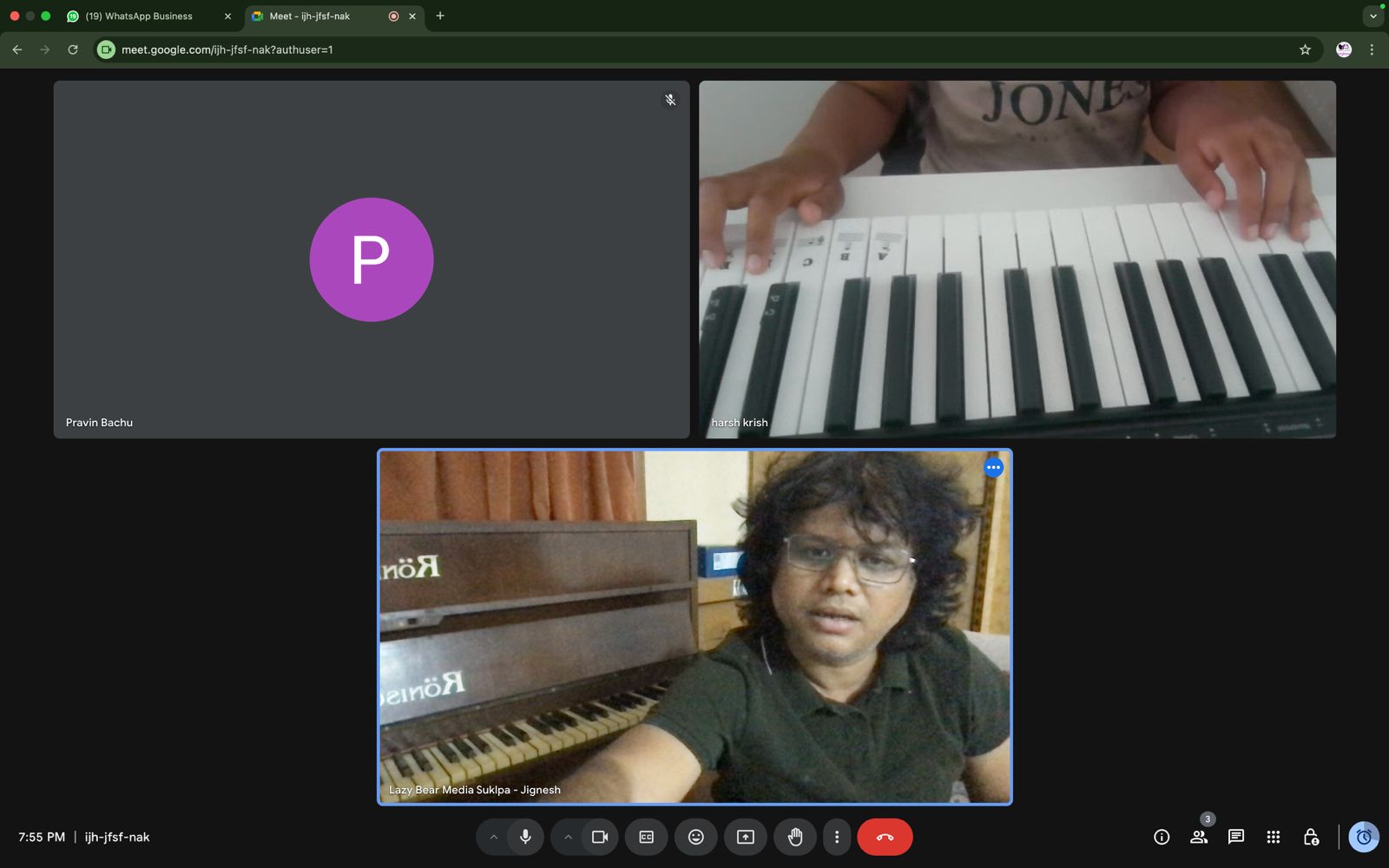The width and height of the screenshot is (1389, 868).
Task: Toggle closed captions
Action: [646, 837]
